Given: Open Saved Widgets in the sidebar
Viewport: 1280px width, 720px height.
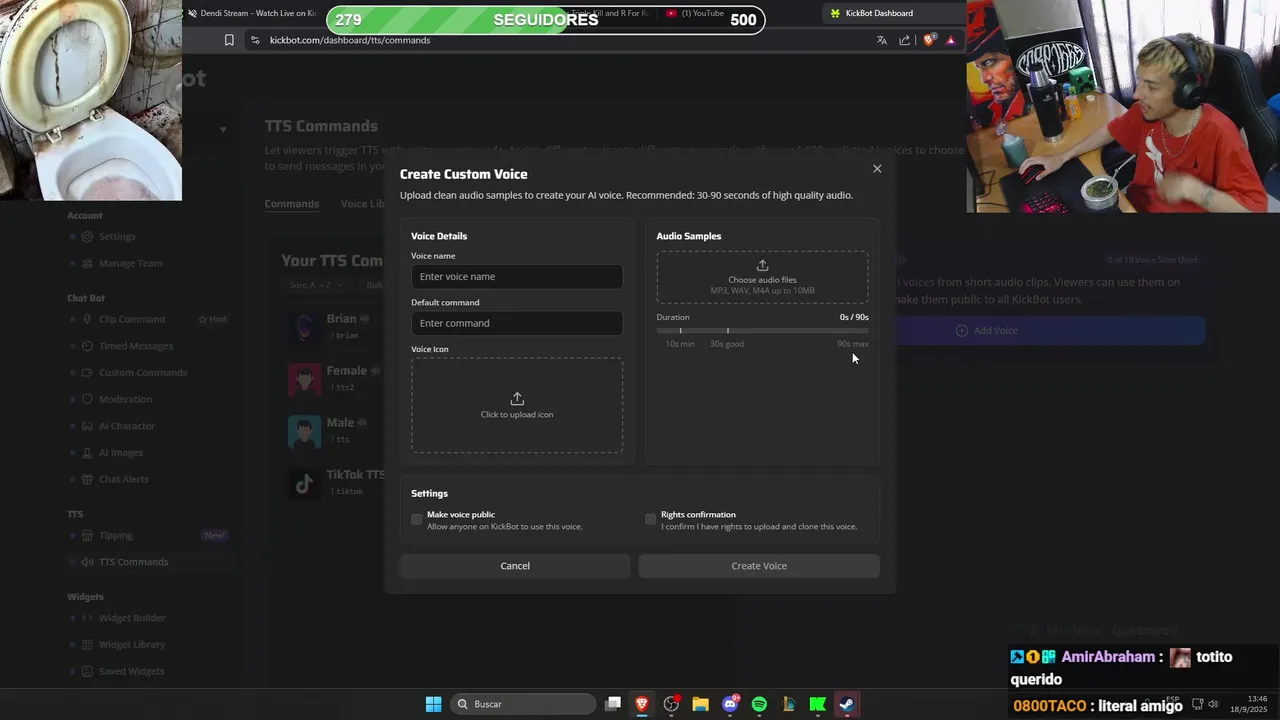Looking at the screenshot, I should [131, 671].
